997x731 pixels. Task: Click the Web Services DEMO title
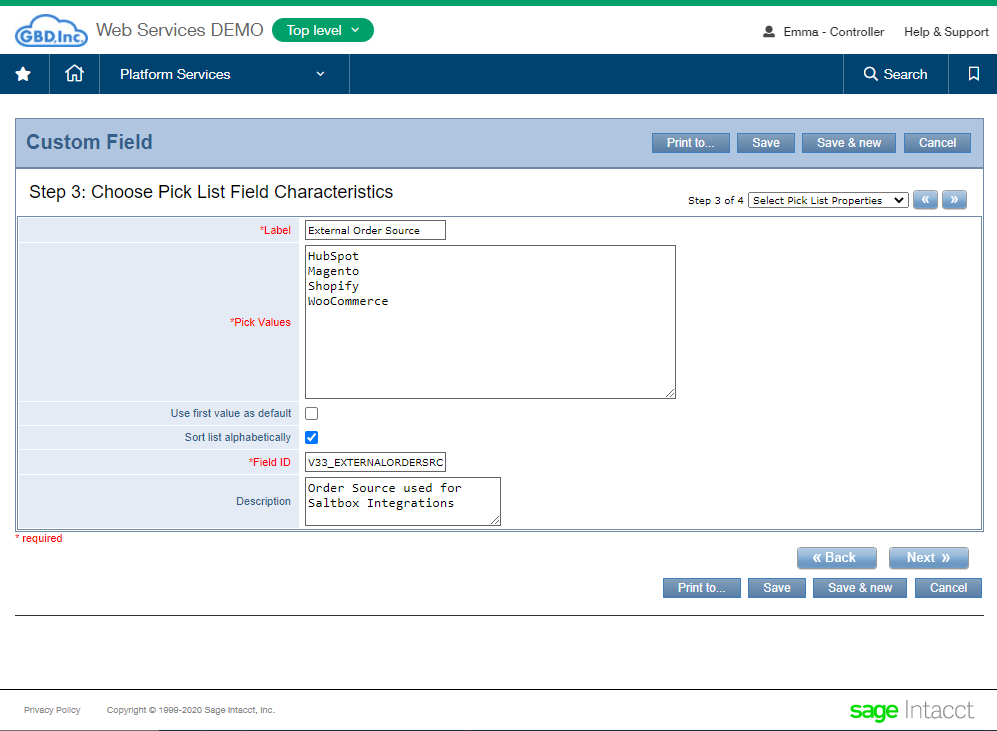[x=179, y=31]
